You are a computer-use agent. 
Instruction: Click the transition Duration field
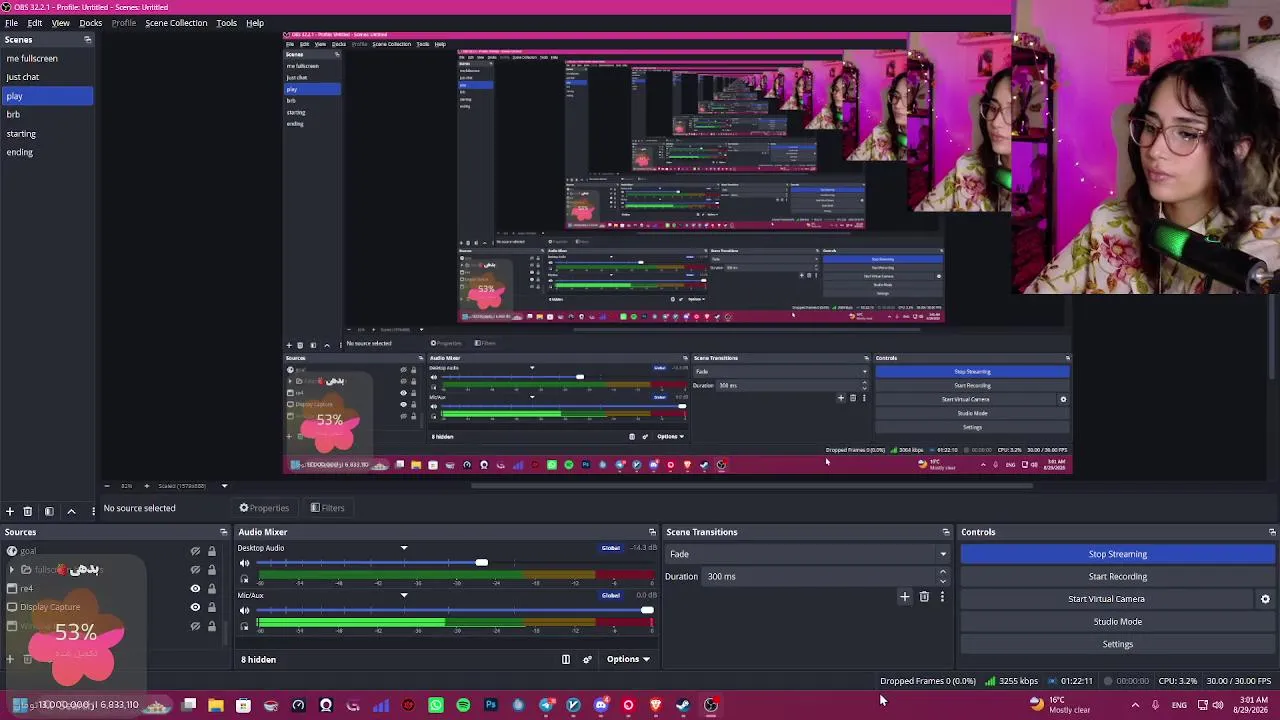pyautogui.click(x=820, y=576)
